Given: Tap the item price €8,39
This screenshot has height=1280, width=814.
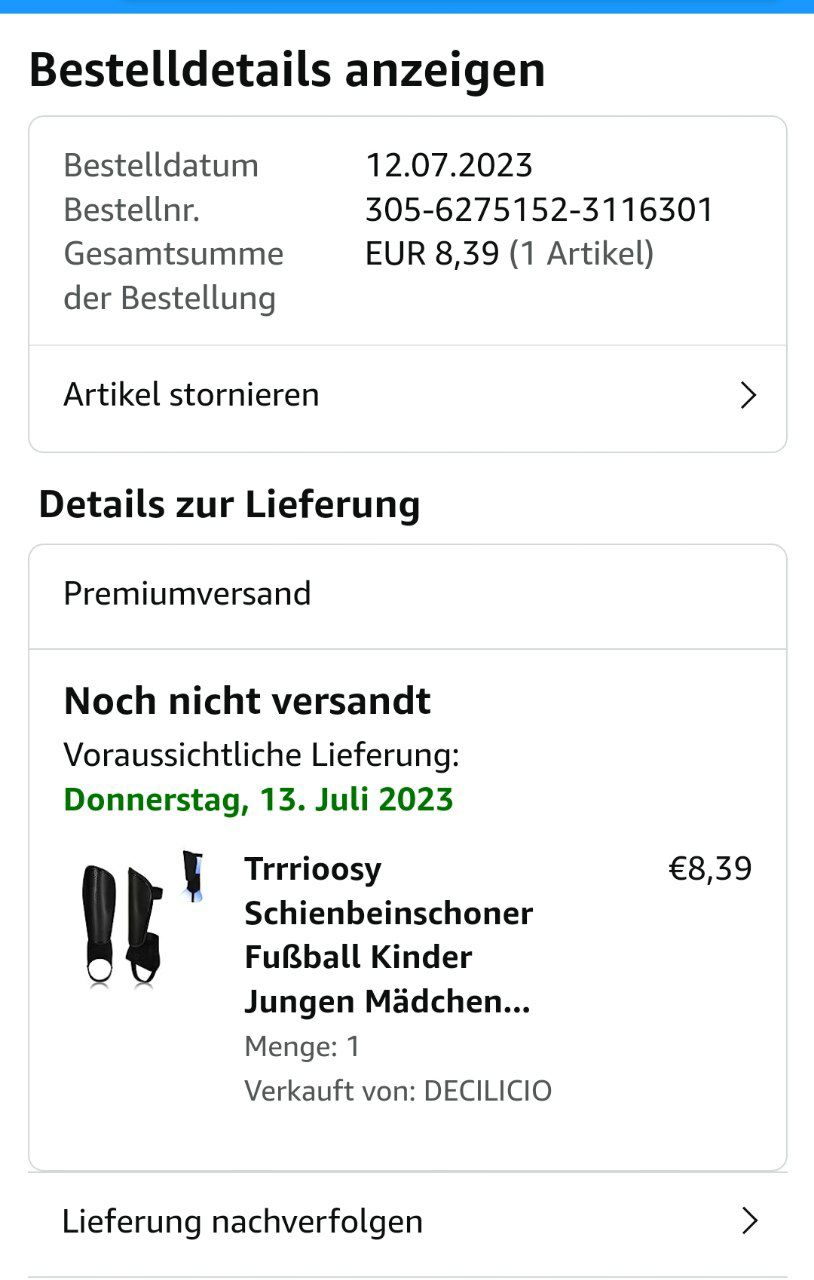Looking at the screenshot, I should 710,869.
